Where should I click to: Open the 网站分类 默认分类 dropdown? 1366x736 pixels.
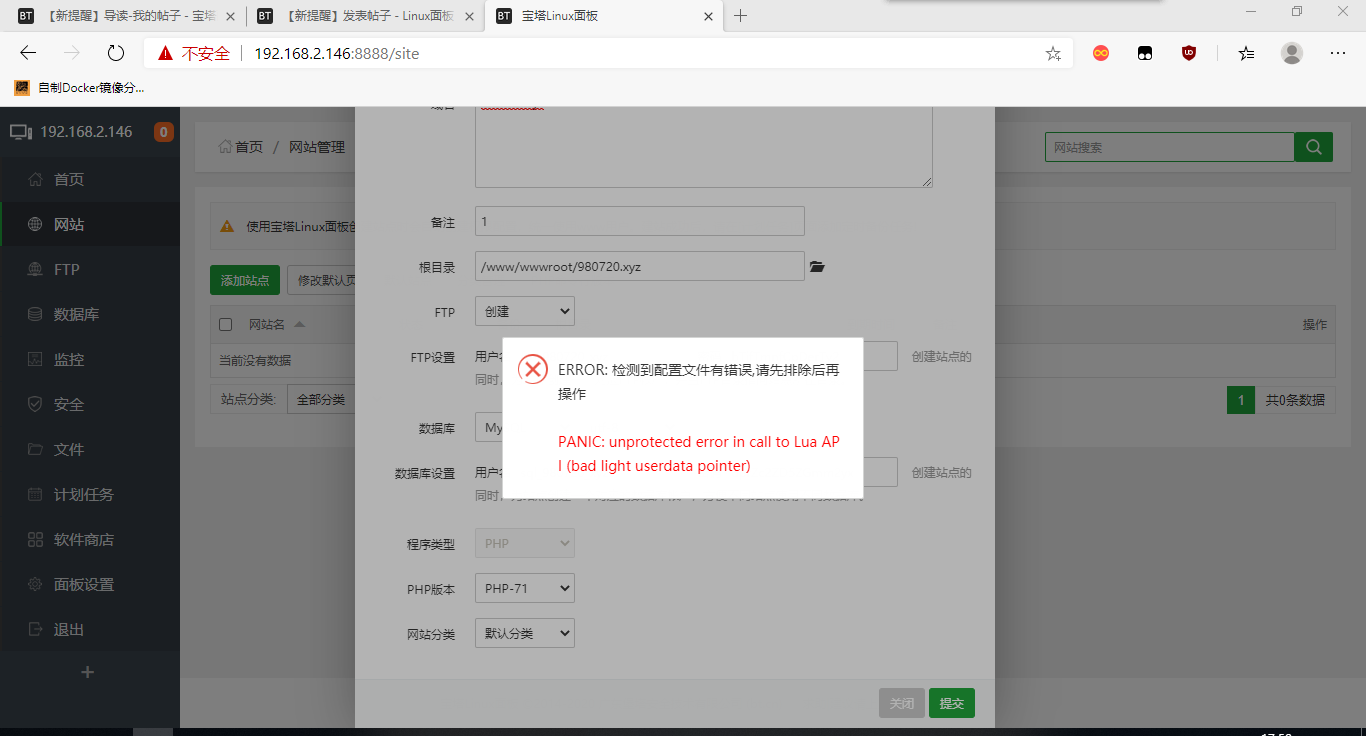[525, 633]
